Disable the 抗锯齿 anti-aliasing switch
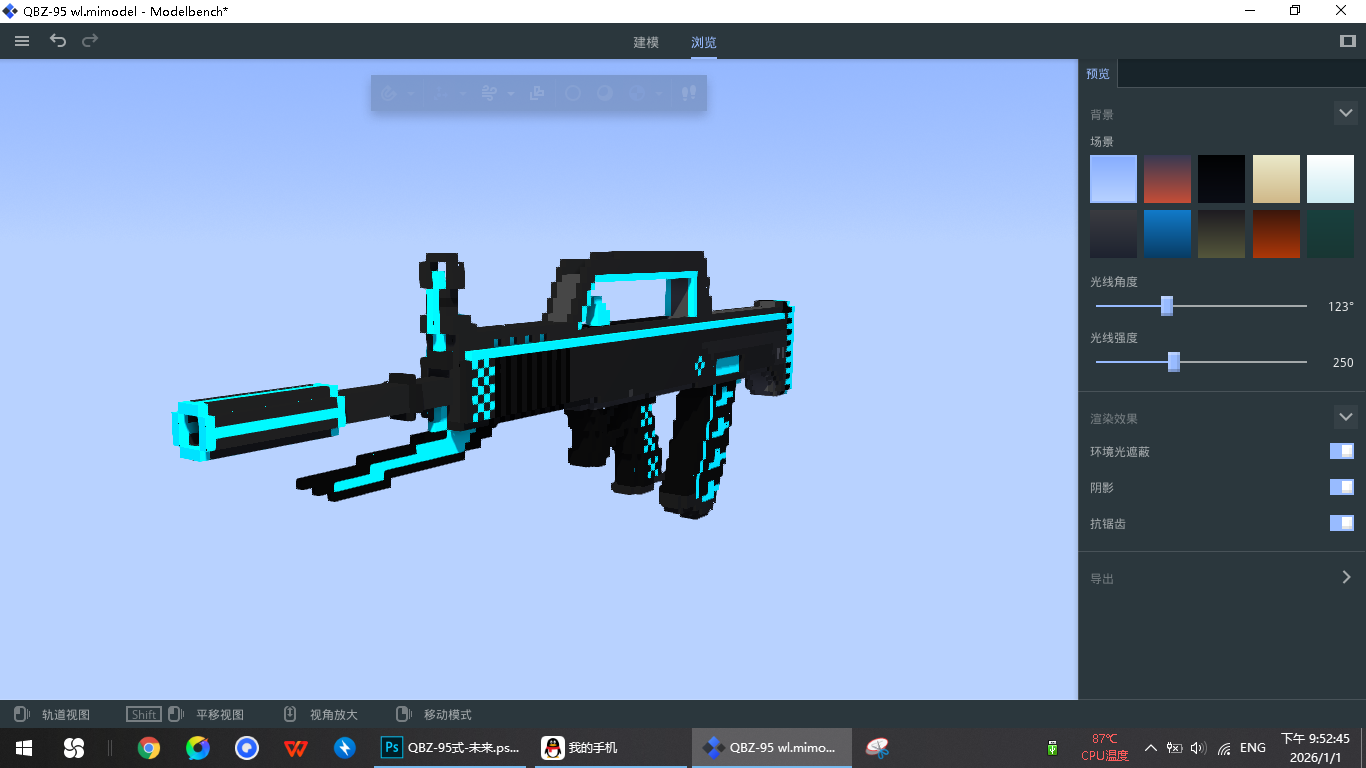 pyautogui.click(x=1341, y=523)
